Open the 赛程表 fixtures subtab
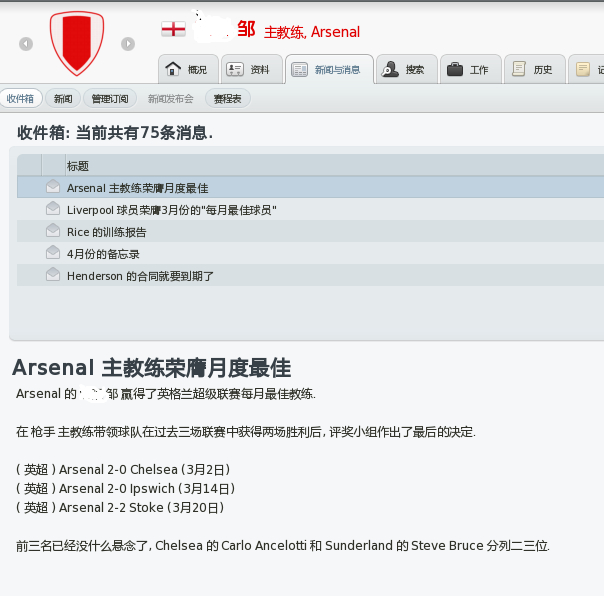This screenshot has height=596, width=604. (x=227, y=99)
